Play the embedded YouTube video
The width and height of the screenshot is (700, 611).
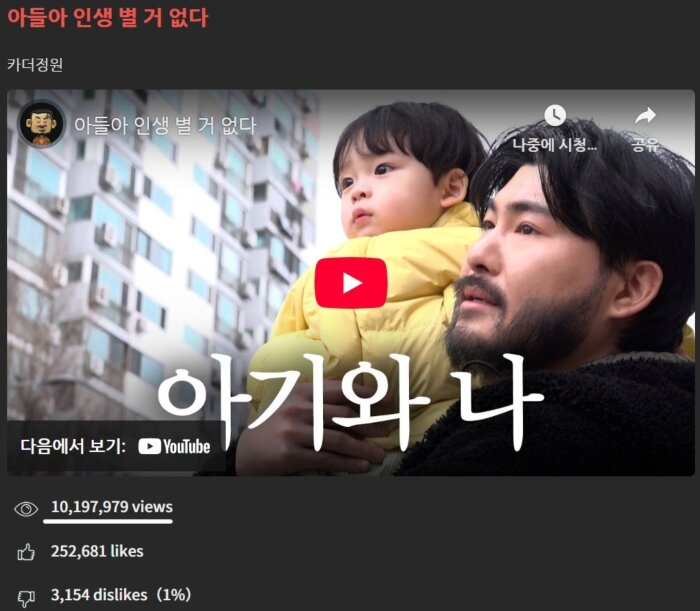[350, 283]
